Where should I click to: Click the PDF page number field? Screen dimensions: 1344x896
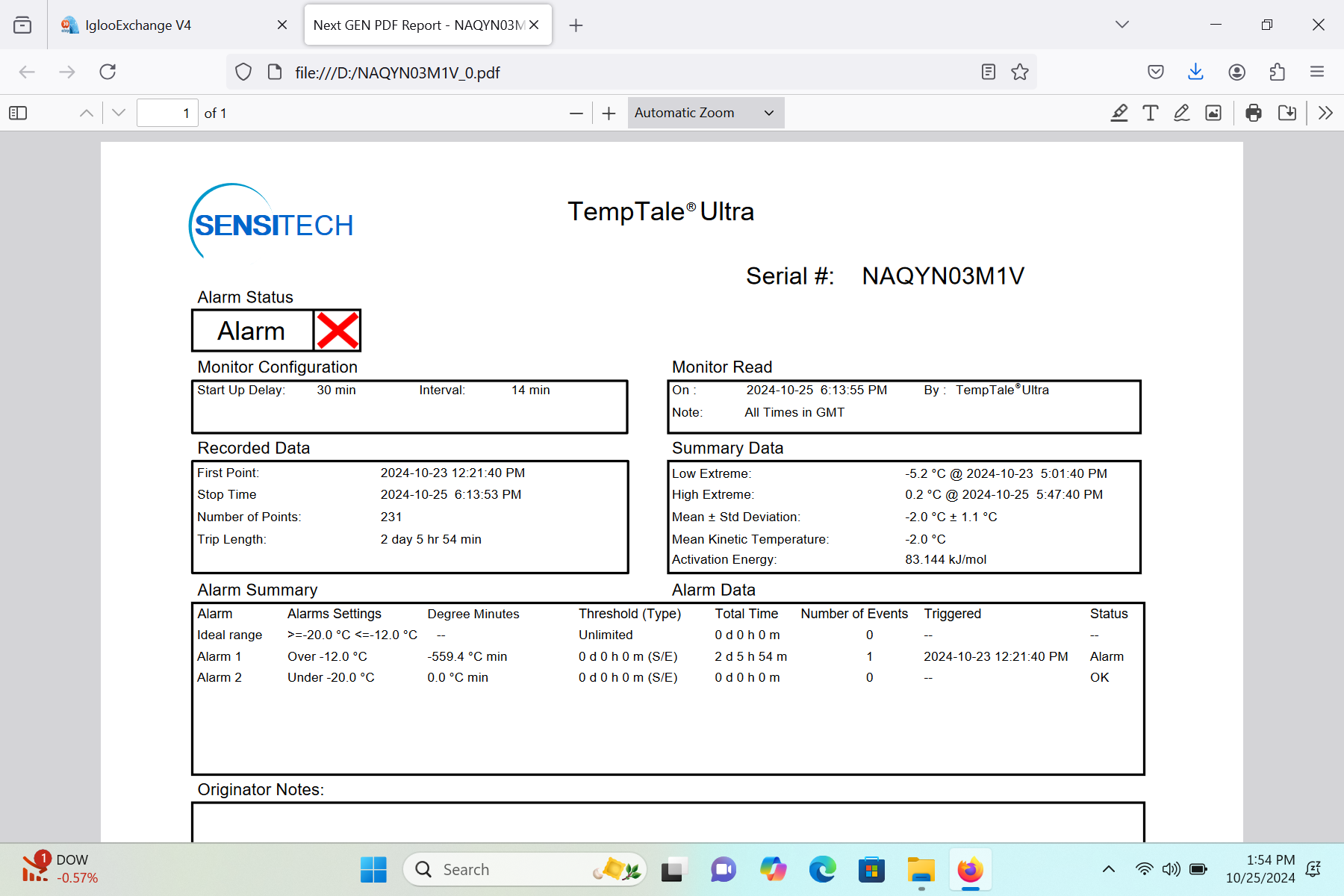pyautogui.click(x=167, y=113)
